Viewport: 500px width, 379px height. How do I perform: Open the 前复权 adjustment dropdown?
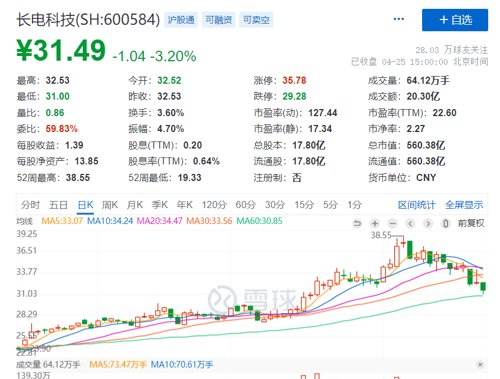[471, 223]
